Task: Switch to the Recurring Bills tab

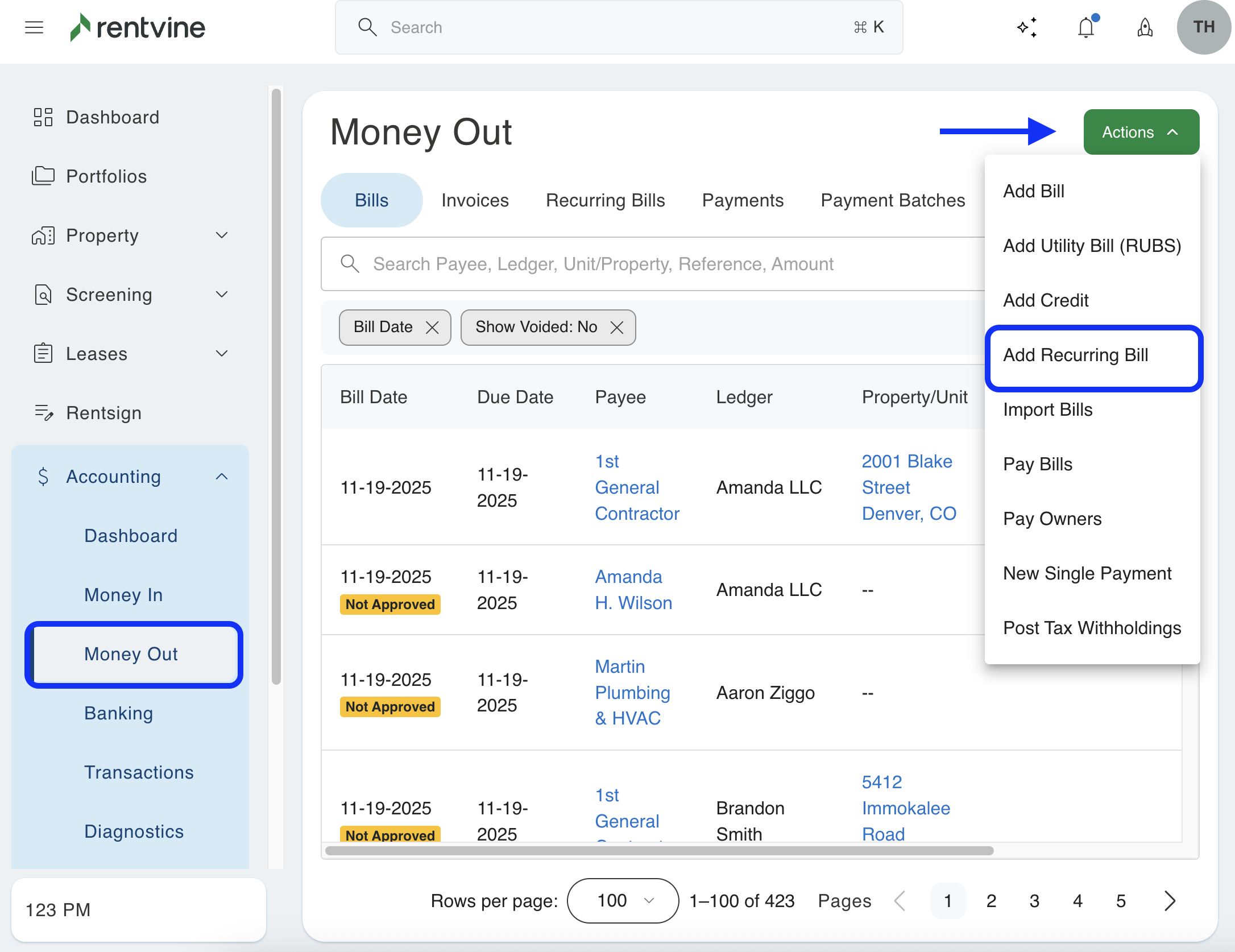Action: click(x=605, y=200)
